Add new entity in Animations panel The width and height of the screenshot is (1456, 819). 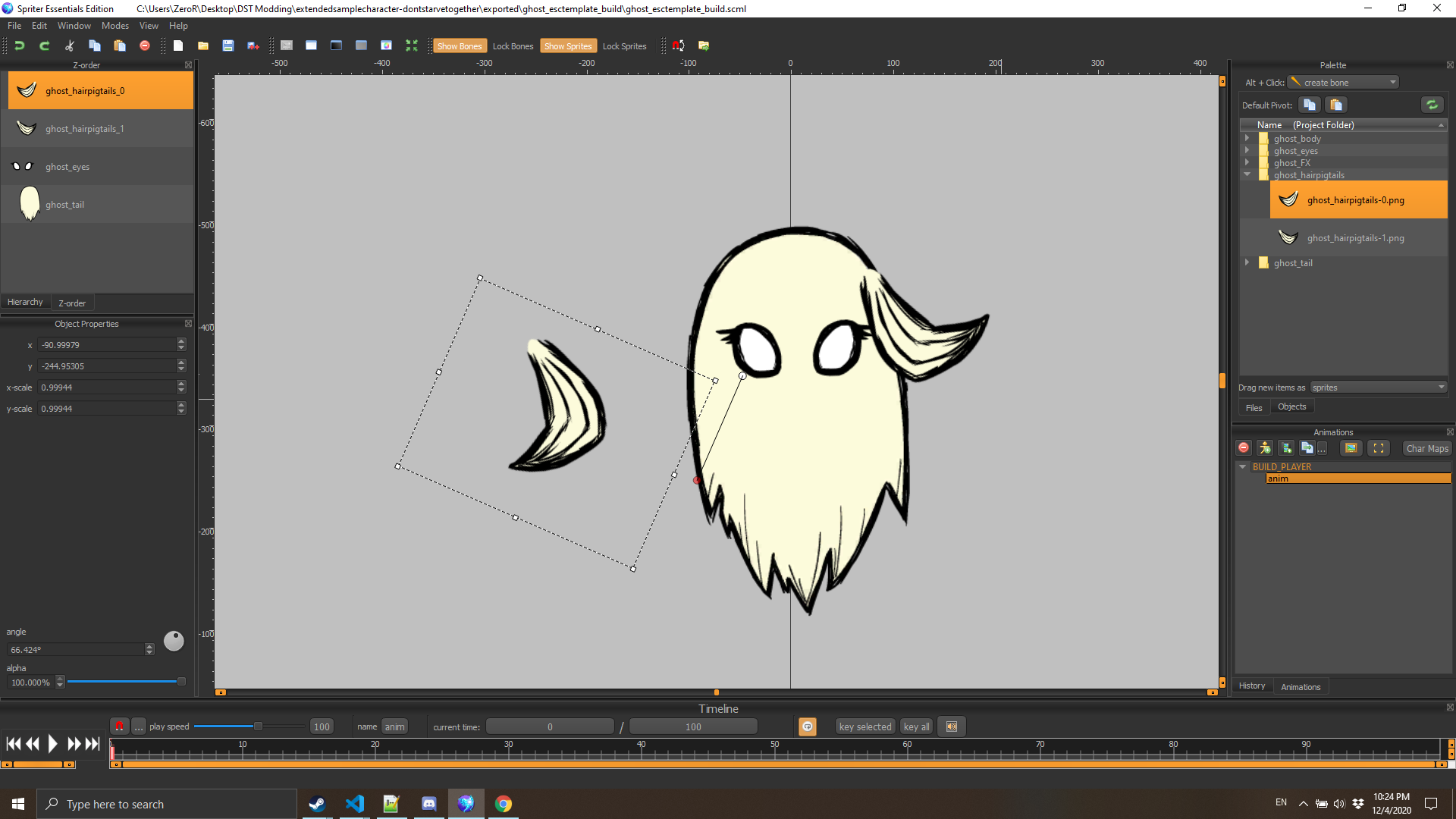pyautogui.click(x=1264, y=448)
